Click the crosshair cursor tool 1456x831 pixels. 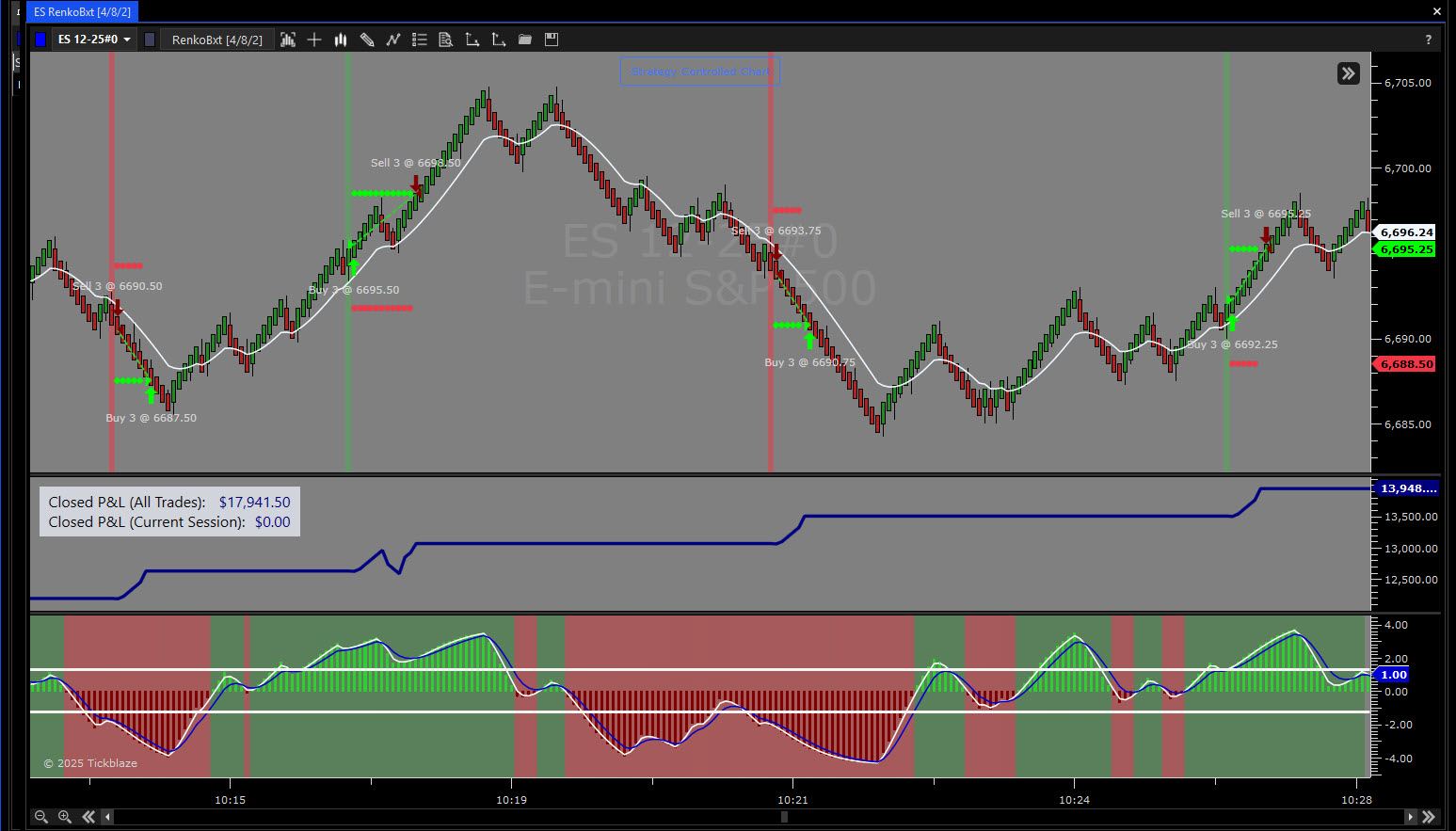pyautogui.click(x=314, y=40)
